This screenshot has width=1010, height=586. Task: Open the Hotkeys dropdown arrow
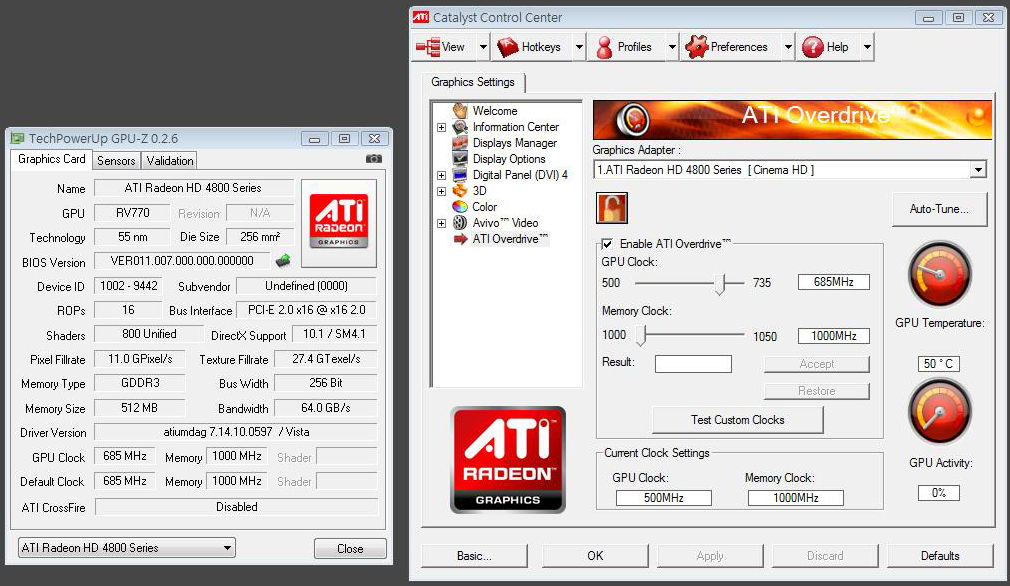pos(579,47)
